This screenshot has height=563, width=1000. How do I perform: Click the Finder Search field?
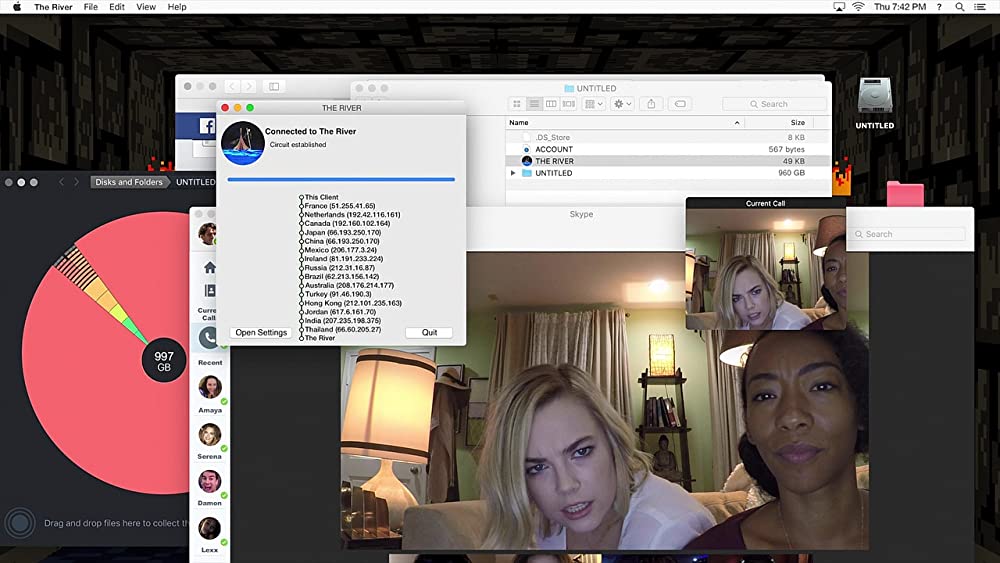[775, 103]
